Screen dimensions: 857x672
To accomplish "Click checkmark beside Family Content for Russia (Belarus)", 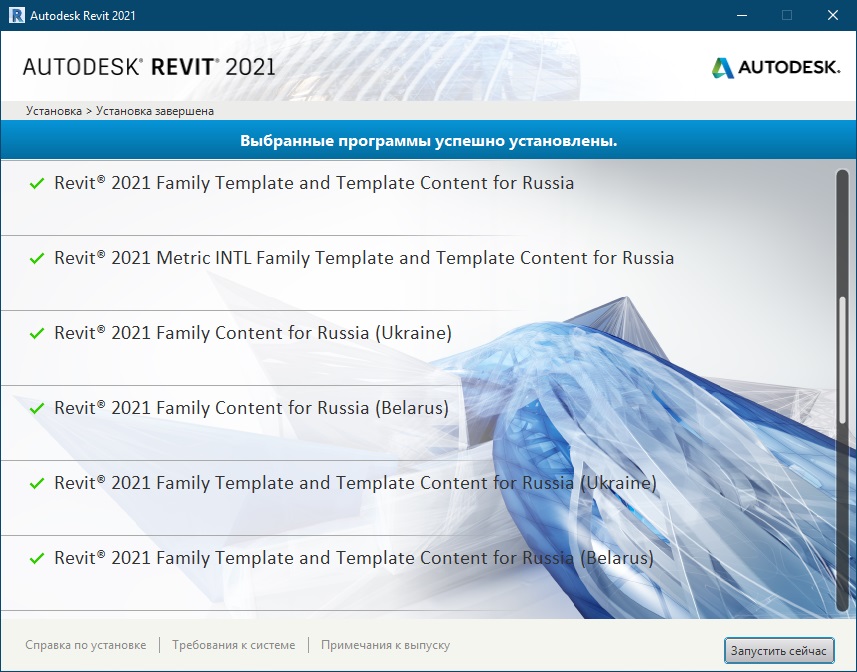I will point(37,409).
